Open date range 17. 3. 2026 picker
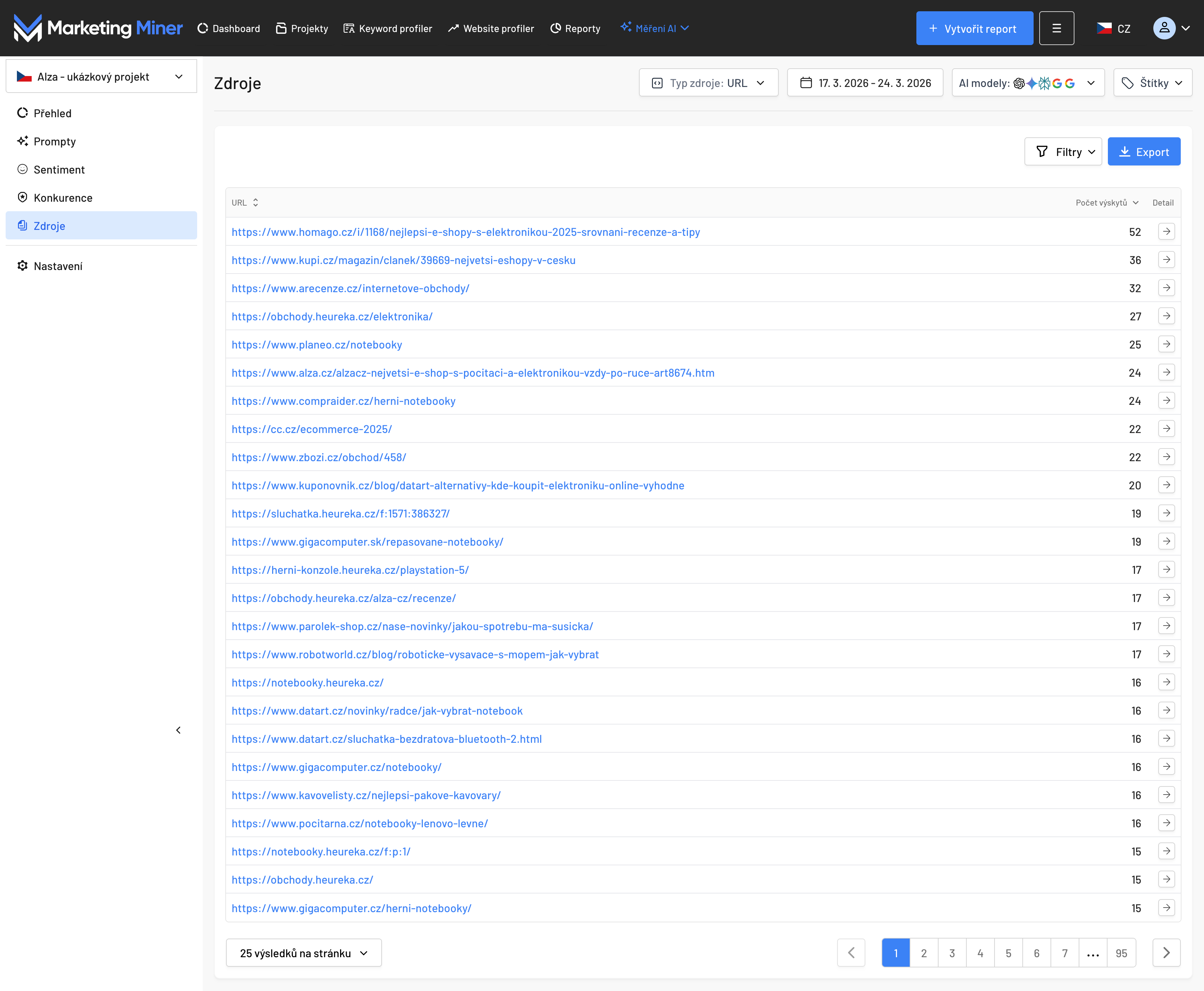Image resolution: width=1204 pixels, height=991 pixels. coord(865,83)
